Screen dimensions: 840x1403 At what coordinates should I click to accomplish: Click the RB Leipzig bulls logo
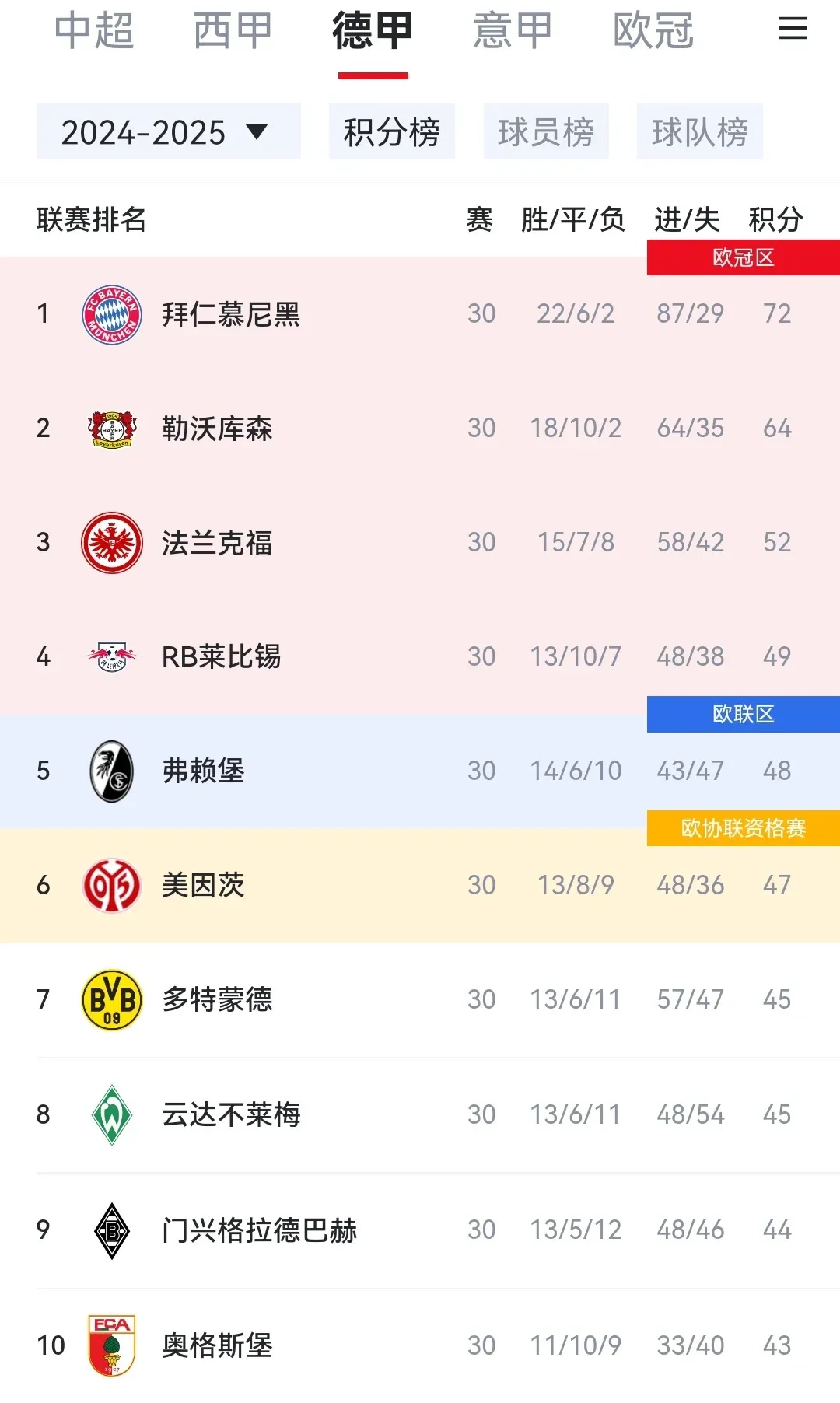112,657
